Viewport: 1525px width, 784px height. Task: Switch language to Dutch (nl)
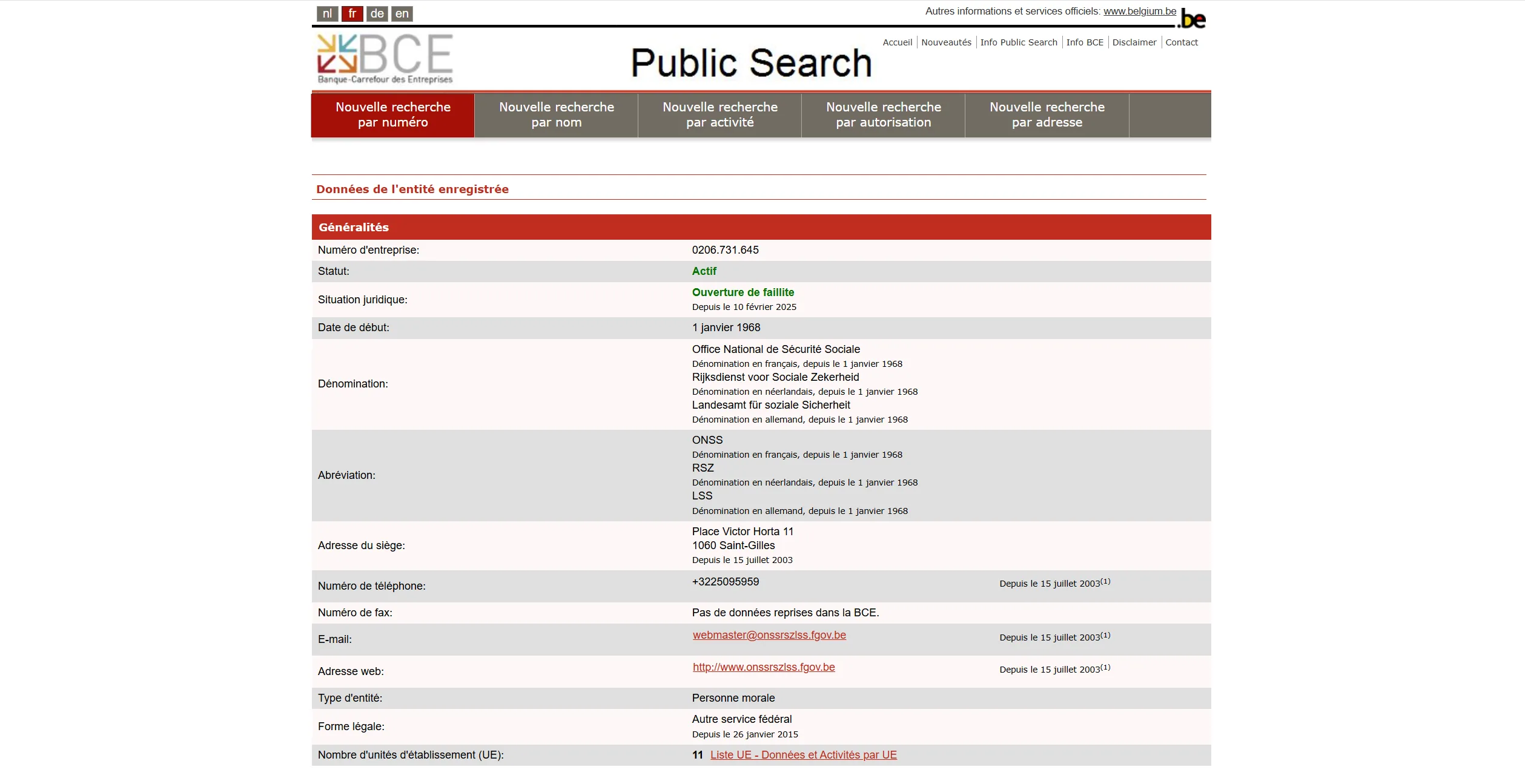point(327,14)
